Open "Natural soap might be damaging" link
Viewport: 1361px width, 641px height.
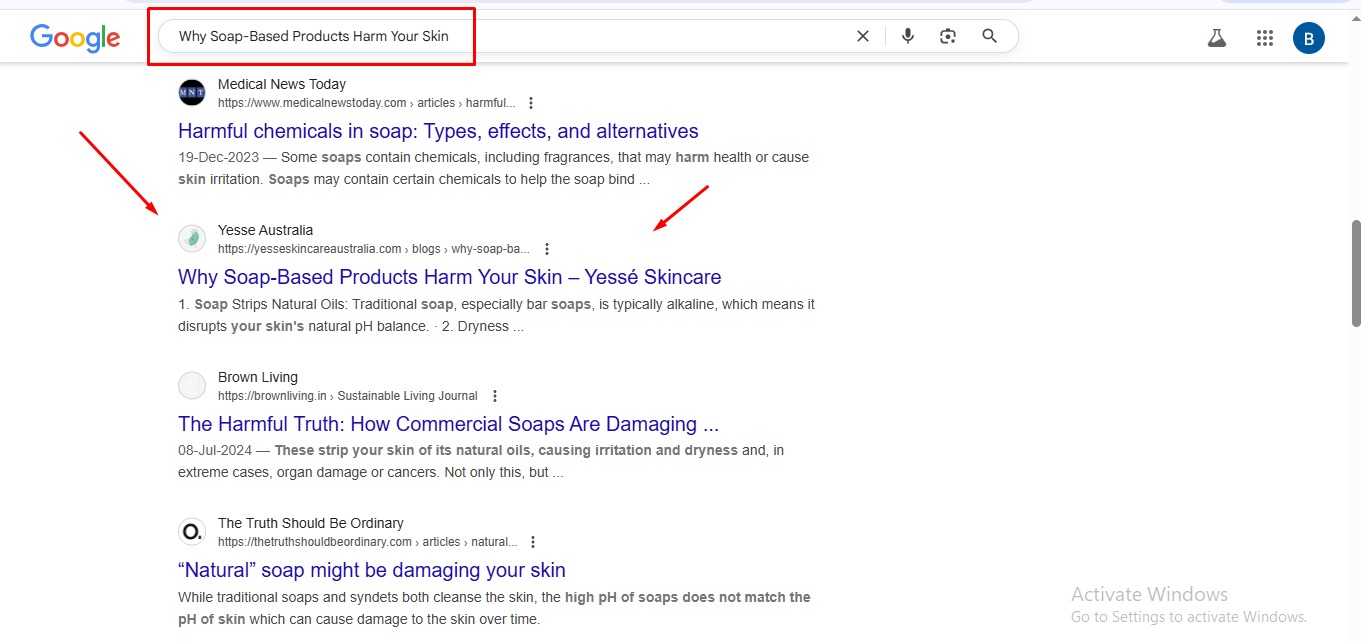point(372,570)
